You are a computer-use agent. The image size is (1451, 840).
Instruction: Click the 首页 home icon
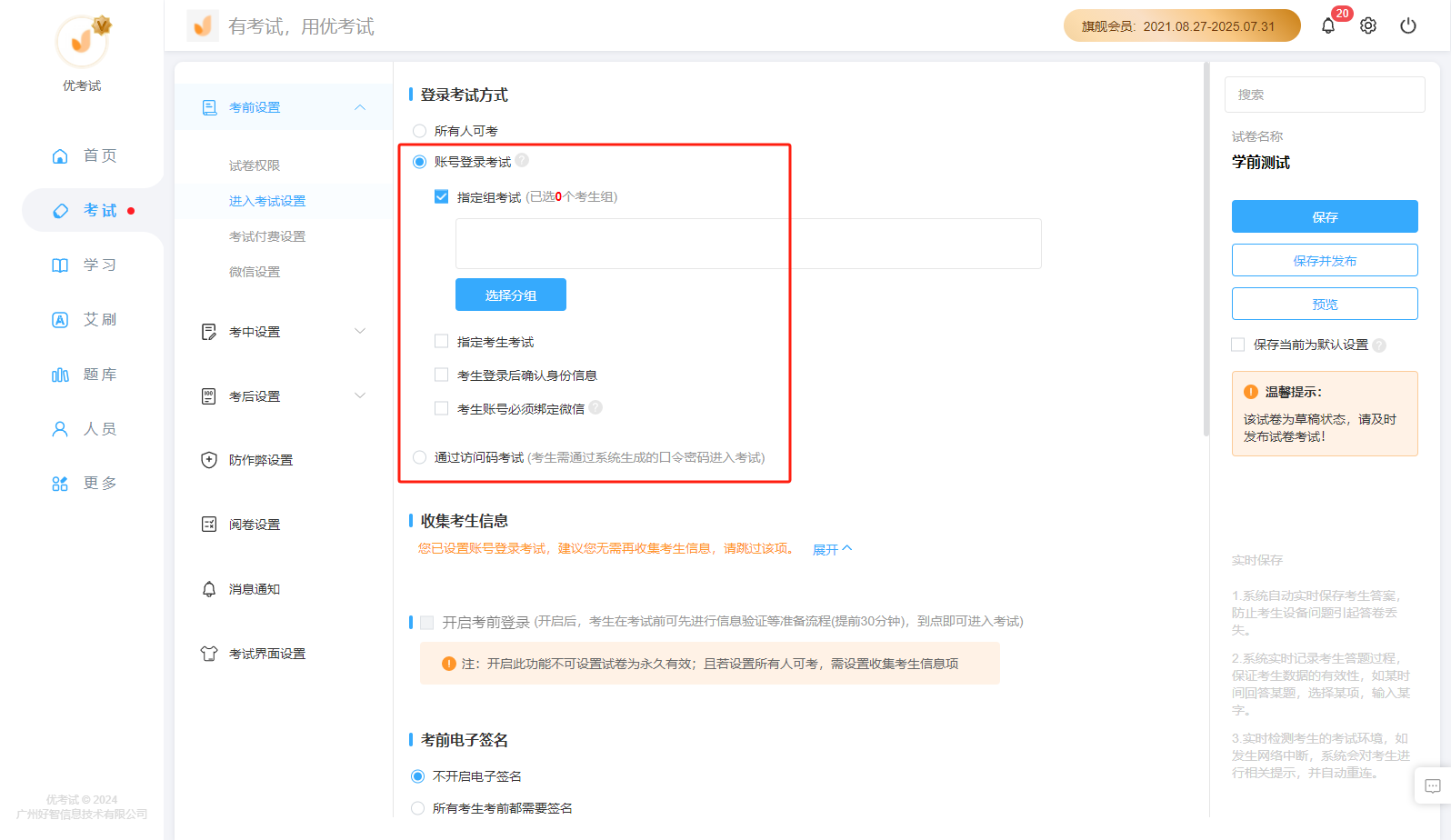[x=60, y=155]
